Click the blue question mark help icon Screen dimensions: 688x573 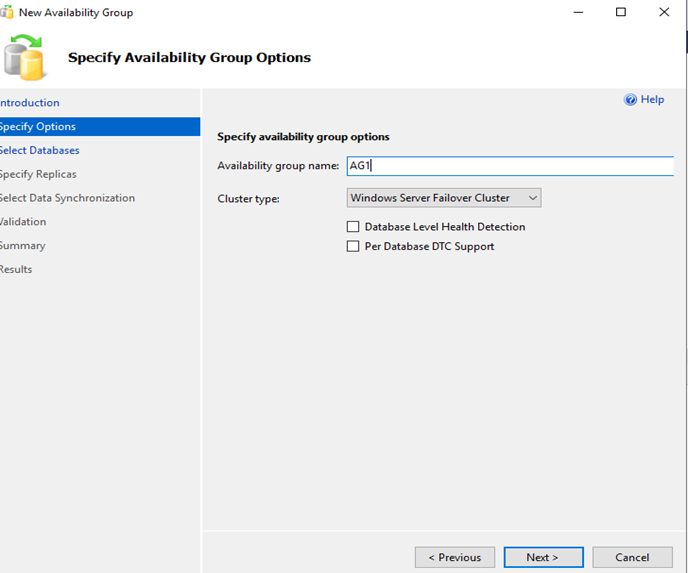630,100
